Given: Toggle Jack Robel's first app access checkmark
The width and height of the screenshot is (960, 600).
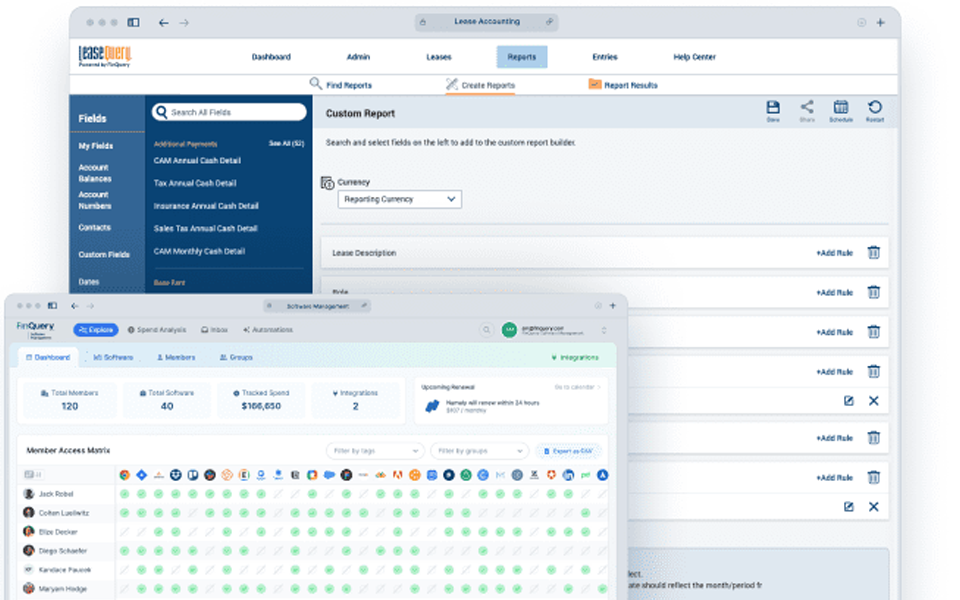Looking at the screenshot, I should coord(125,494).
